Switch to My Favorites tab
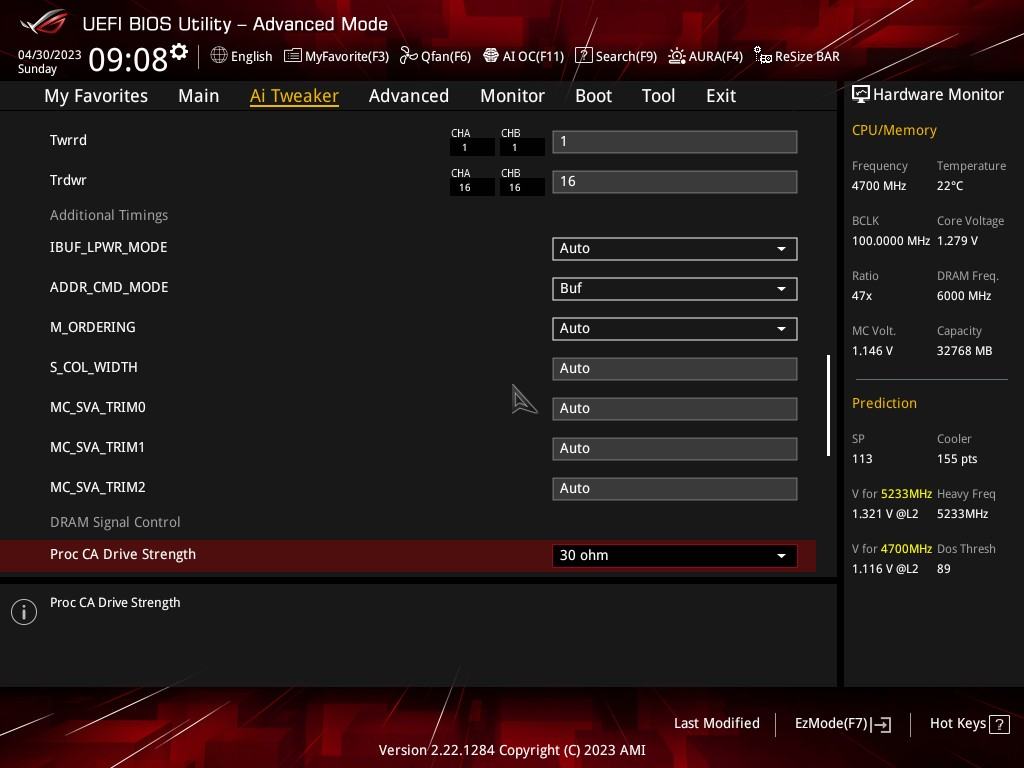 pos(96,96)
